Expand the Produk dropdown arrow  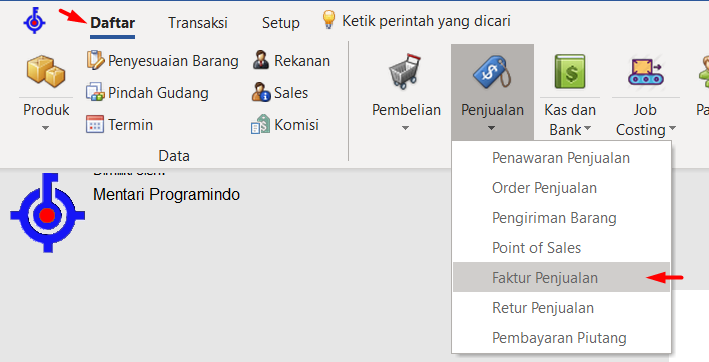45,128
